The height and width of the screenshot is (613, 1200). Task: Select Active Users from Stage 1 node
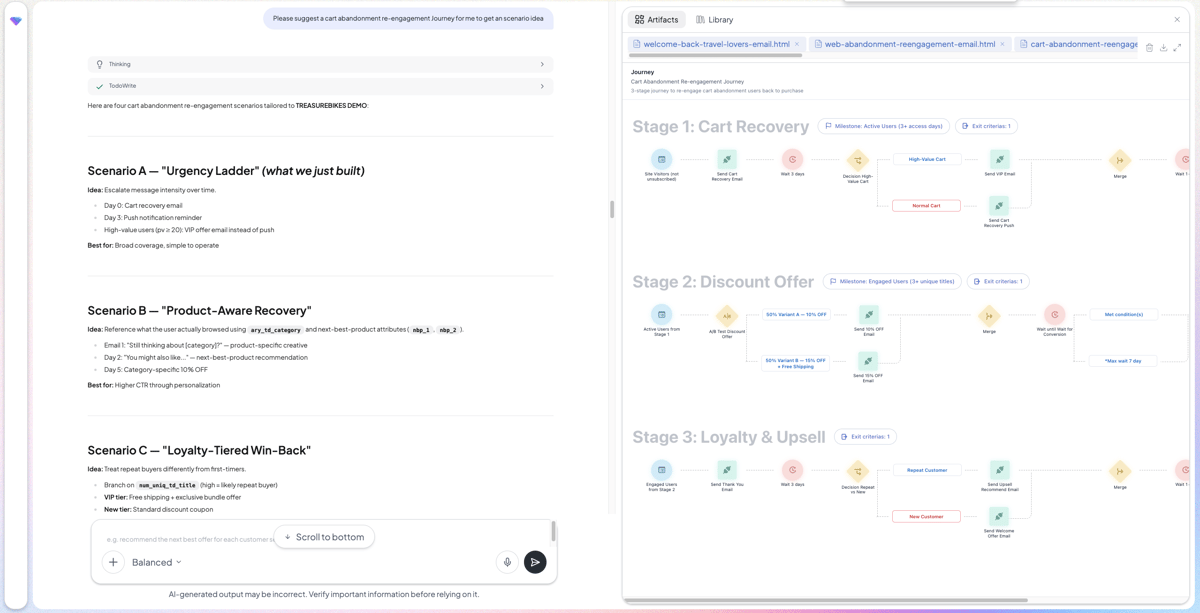click(661, 315)
